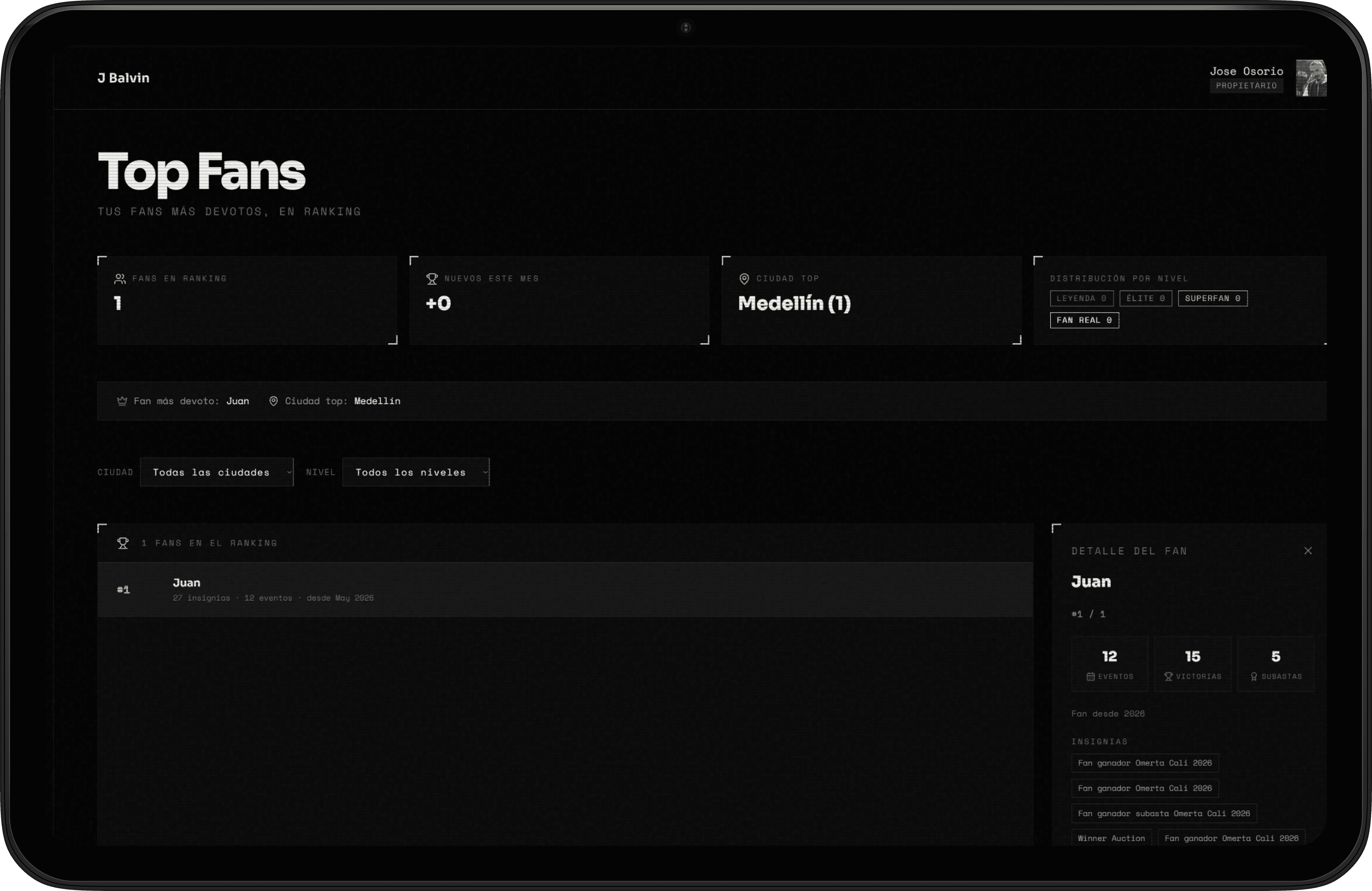
Task: Open the Todos los niveles dropdown
Action: (x=416, y=472)
